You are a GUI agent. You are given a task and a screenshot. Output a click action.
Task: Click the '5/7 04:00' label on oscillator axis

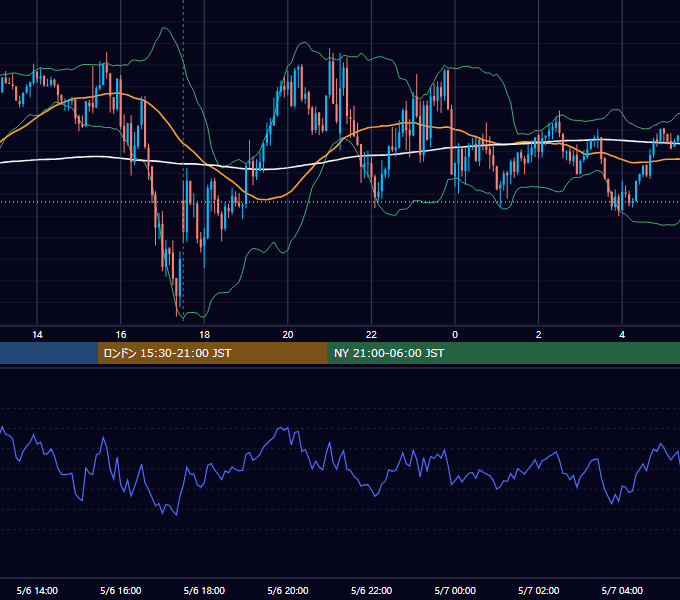pos(622,590)
